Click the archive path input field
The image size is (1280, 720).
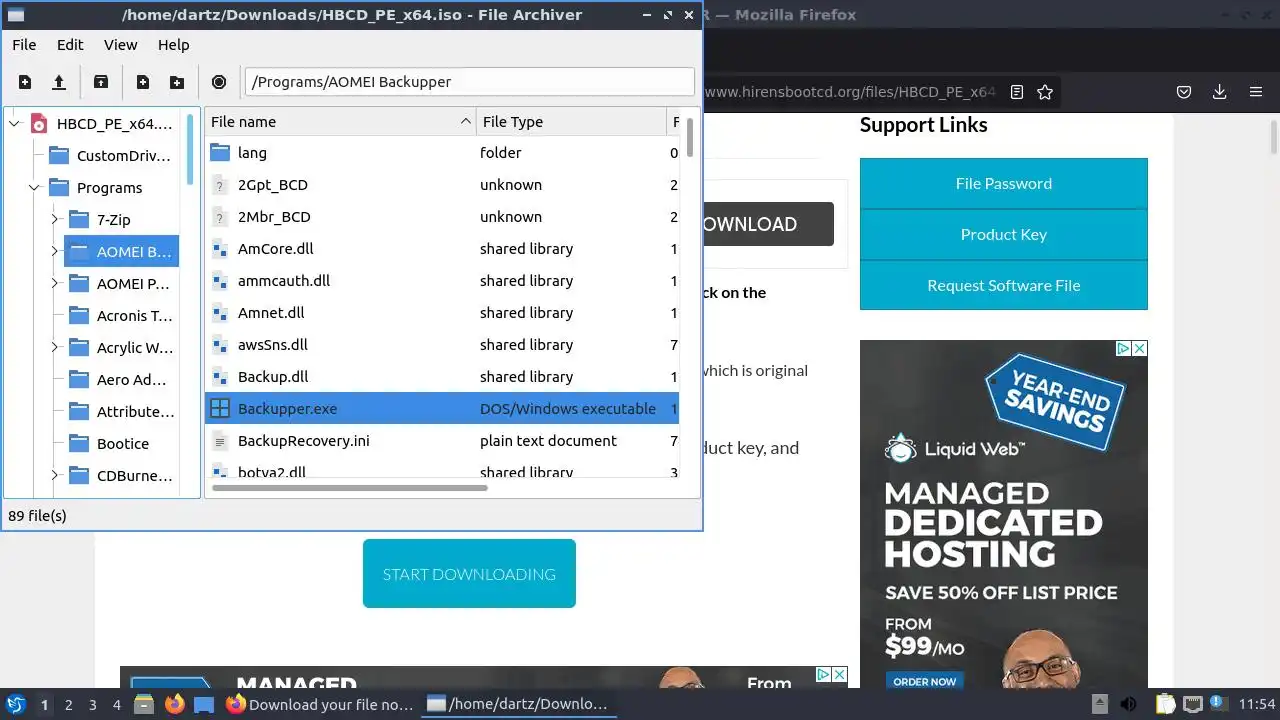coord(469,82)
